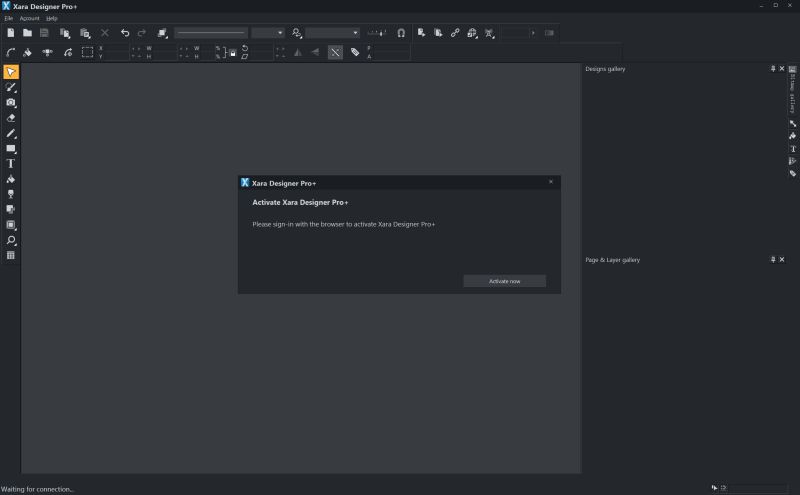The height and width of the screenshot is (495, 800).
Task: Open the dropdown next to user icon
Action: tap(355, 33)
